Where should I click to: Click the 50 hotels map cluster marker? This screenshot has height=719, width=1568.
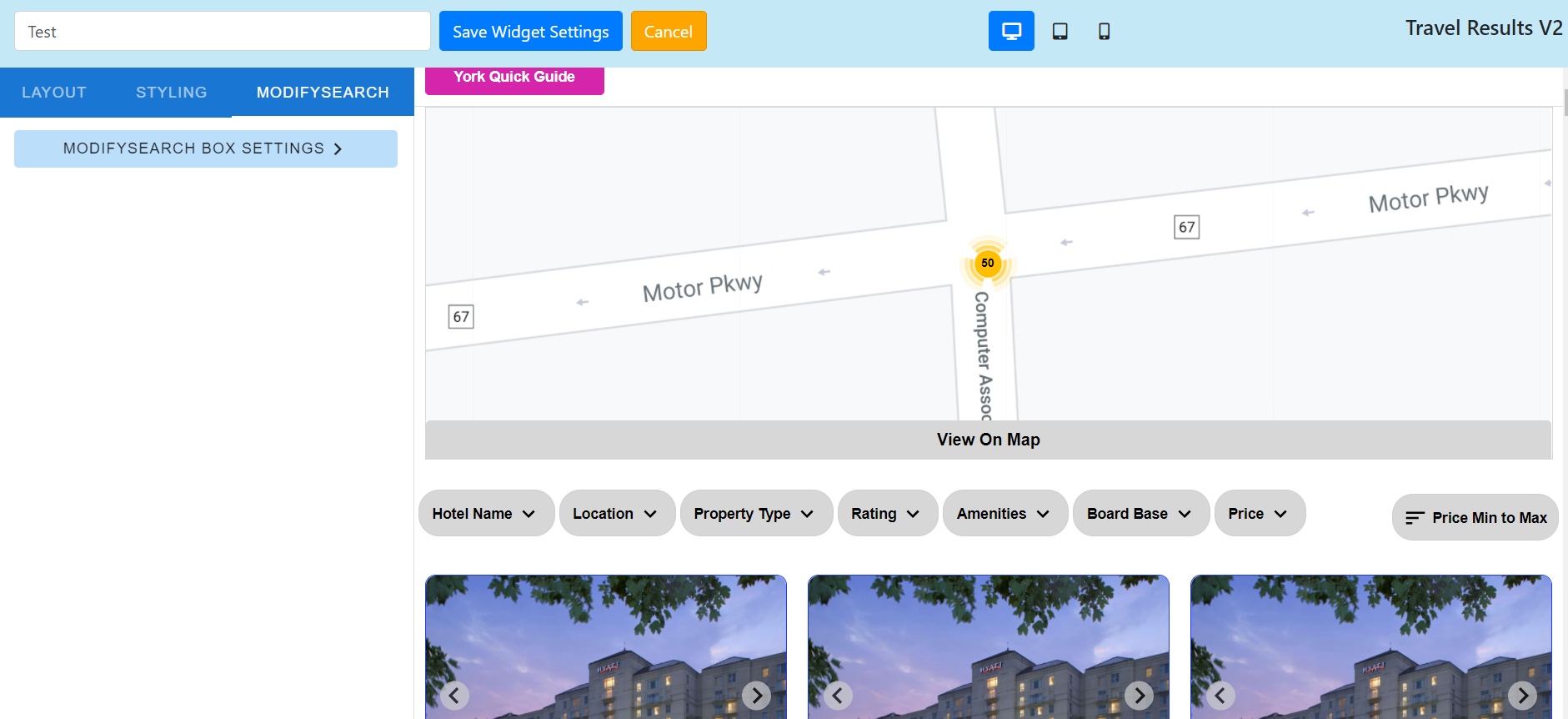(988, 263)
